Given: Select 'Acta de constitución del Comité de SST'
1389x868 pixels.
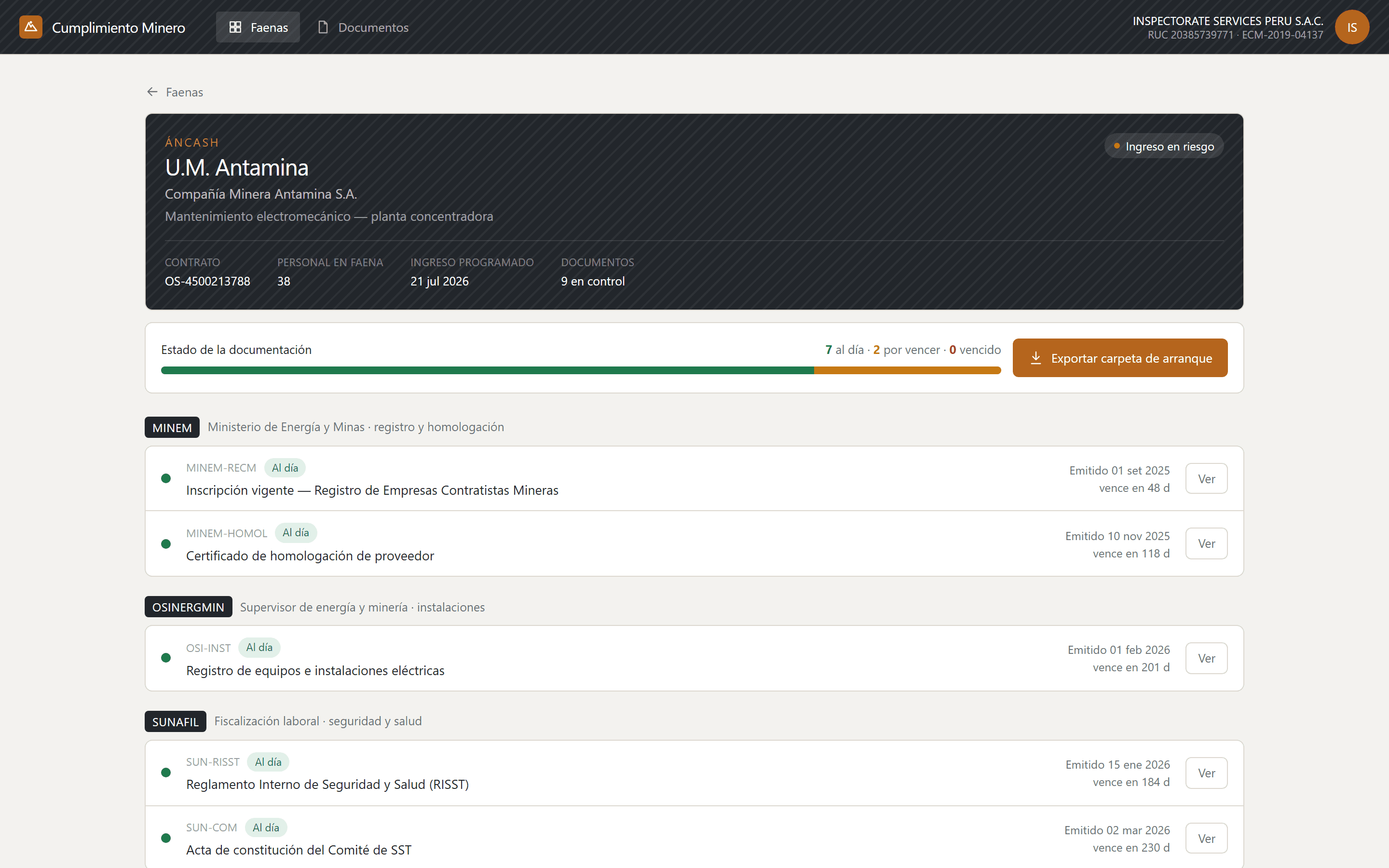Looking at the screenshot, I should (x=299, y=850).
